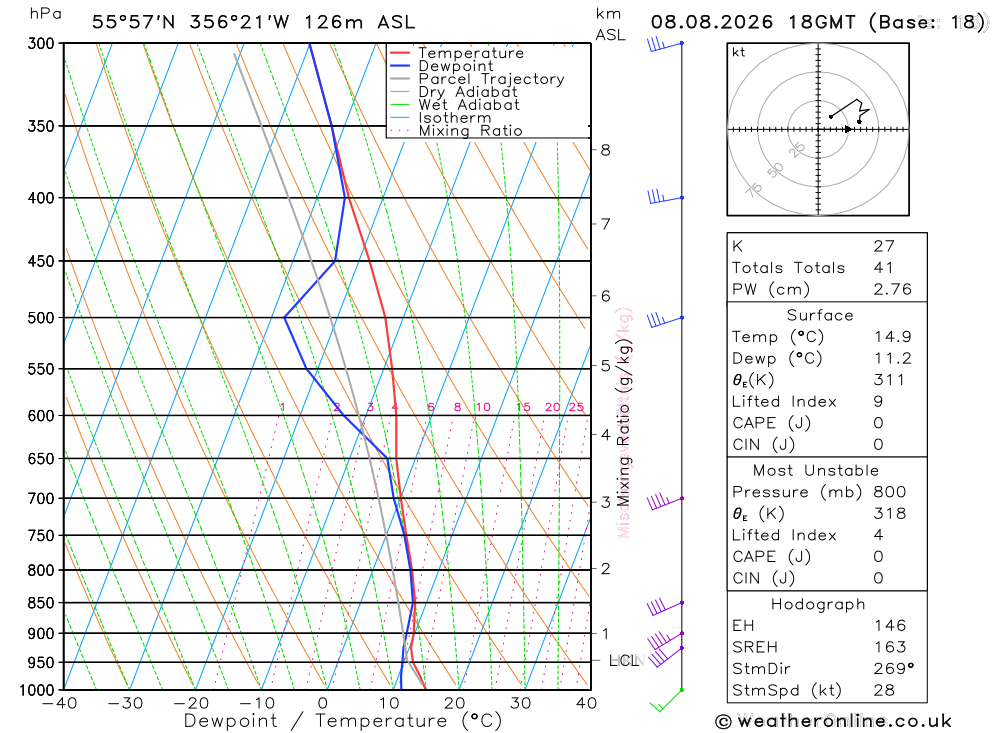Click the StmSpd (kt) value '28'
1000x733 pixels.
(885, 690)
